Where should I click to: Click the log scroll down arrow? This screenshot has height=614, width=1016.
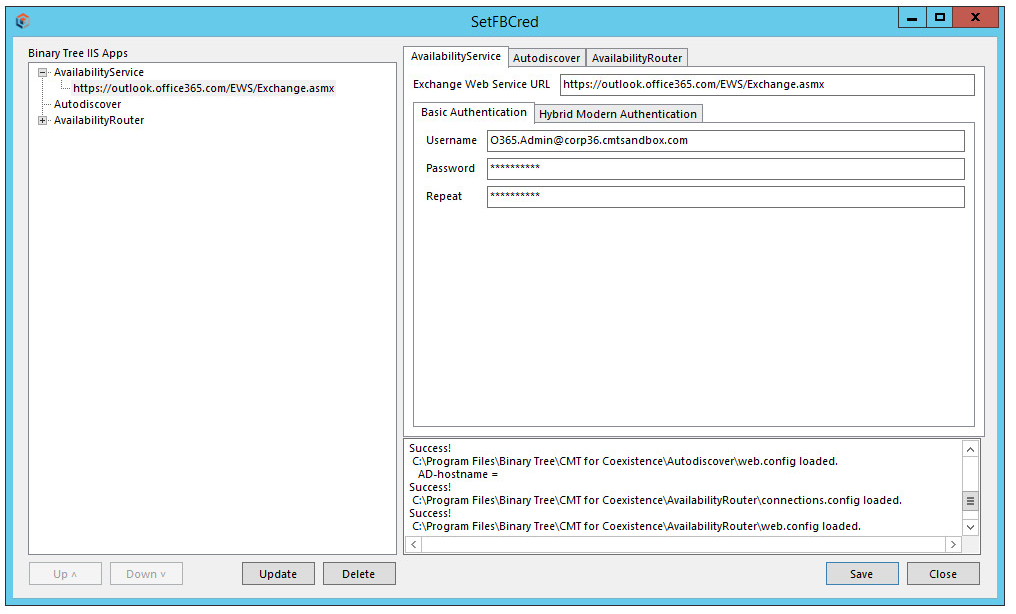(970, 527)
